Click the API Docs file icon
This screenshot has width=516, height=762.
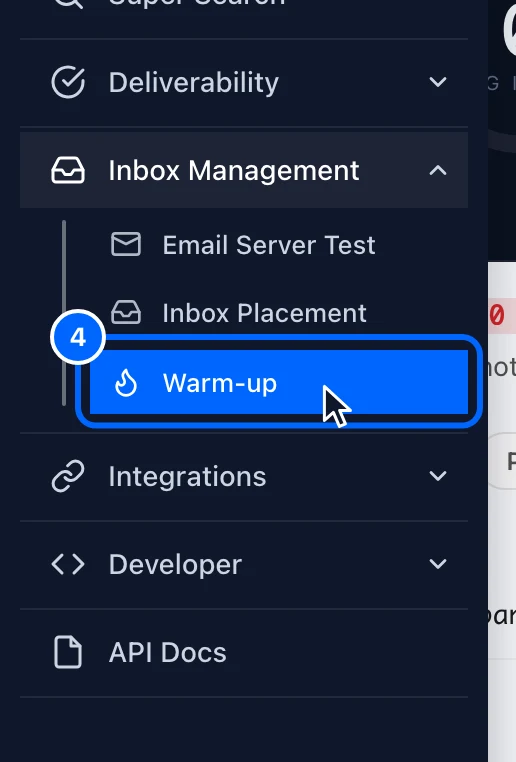click(68, 652)
